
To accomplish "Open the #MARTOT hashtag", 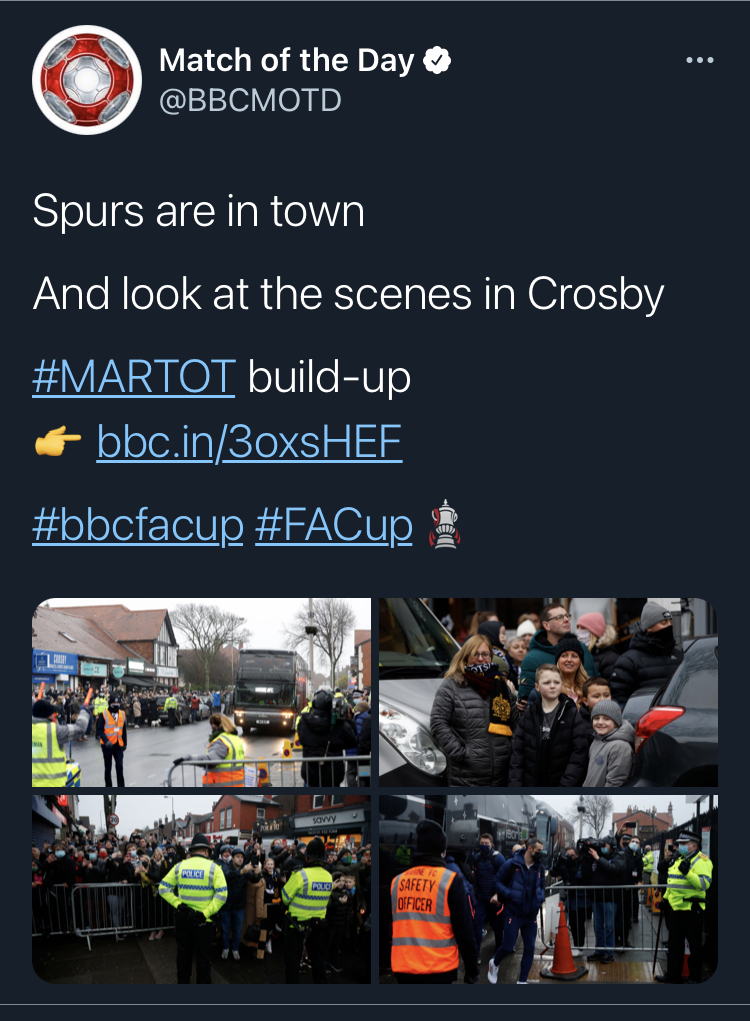I will [x=134, y=378].
